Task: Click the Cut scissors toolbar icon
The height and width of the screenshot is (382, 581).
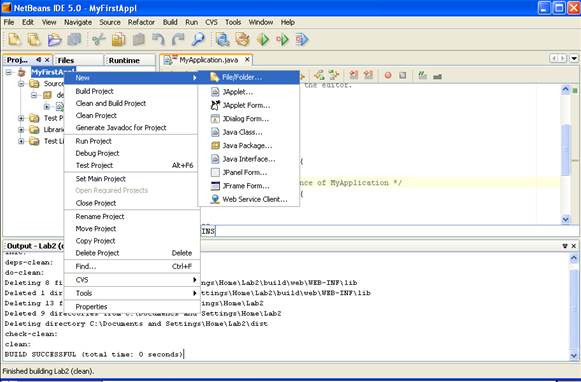Action: 99,39
